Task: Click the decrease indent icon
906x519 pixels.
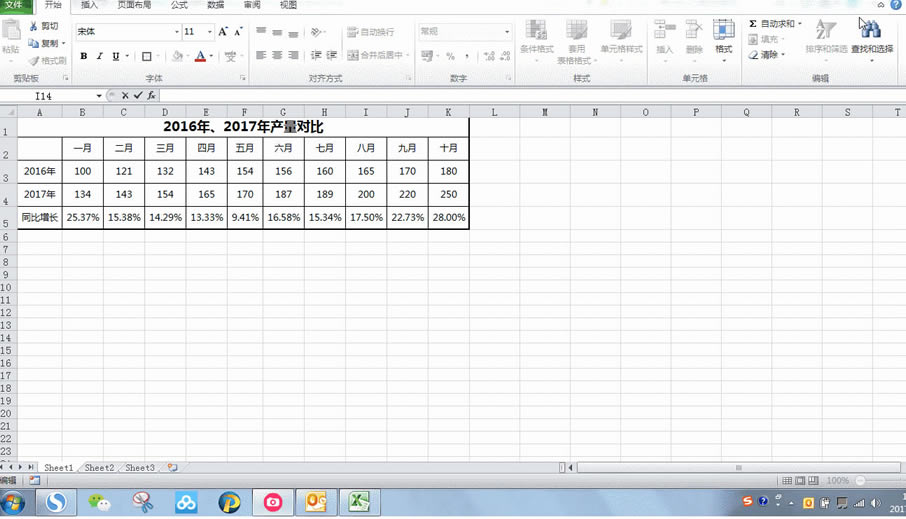Action: 316,55
